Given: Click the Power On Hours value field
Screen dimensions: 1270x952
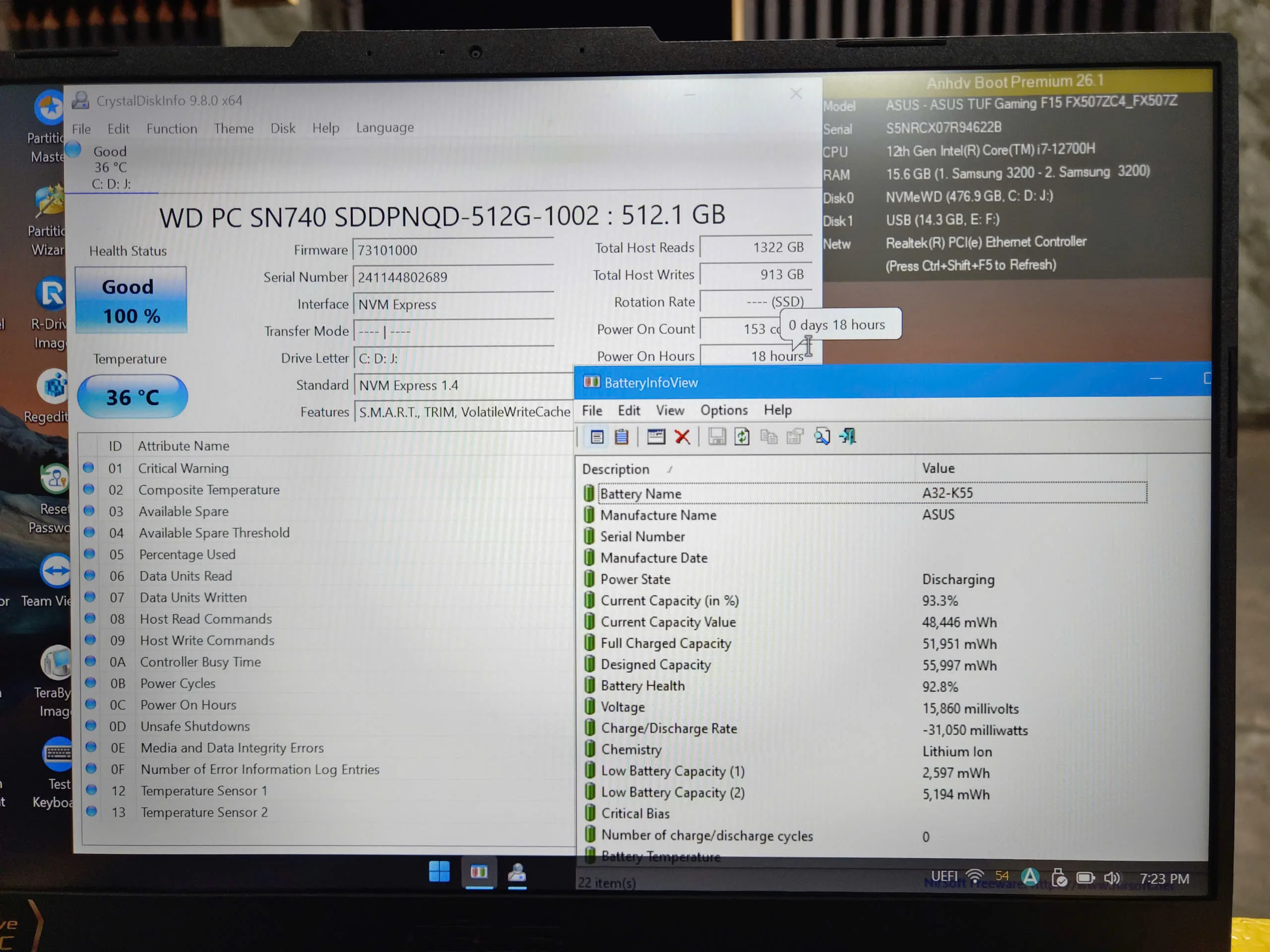Looking at the screenshot, I should click(x=756, y=356).
